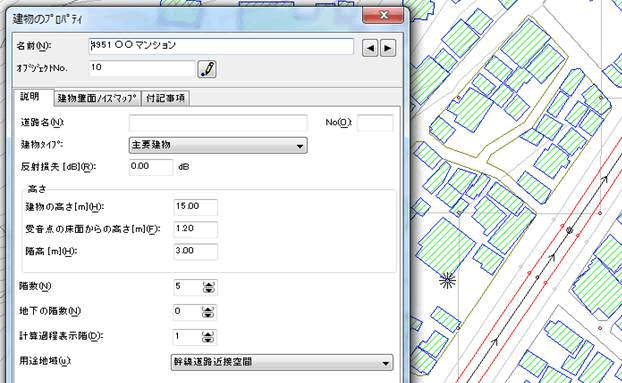The image size is (622, 383).
Task: Click the previous object arrow button
Action: (370, 48)
